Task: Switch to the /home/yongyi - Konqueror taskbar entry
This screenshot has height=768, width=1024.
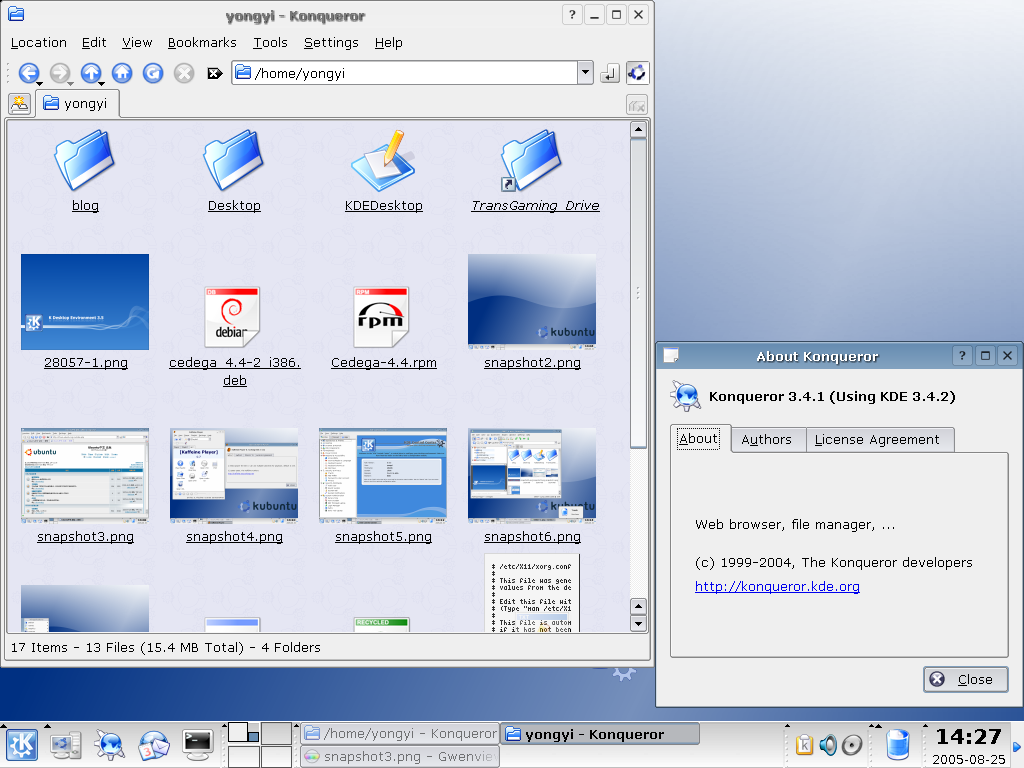Action: pos(400,733)
